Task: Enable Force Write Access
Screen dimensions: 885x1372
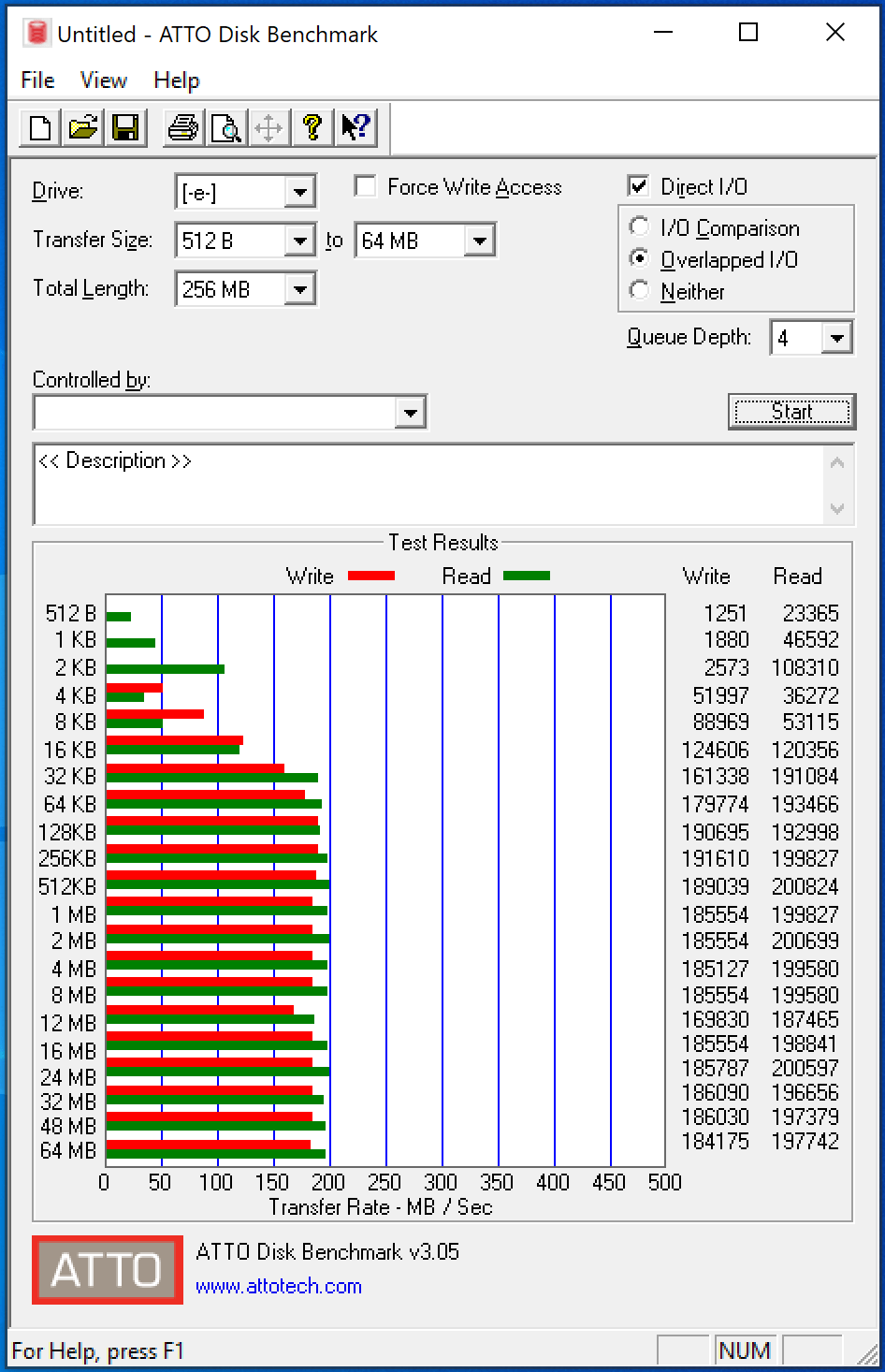Action: (x=365, y=186)
